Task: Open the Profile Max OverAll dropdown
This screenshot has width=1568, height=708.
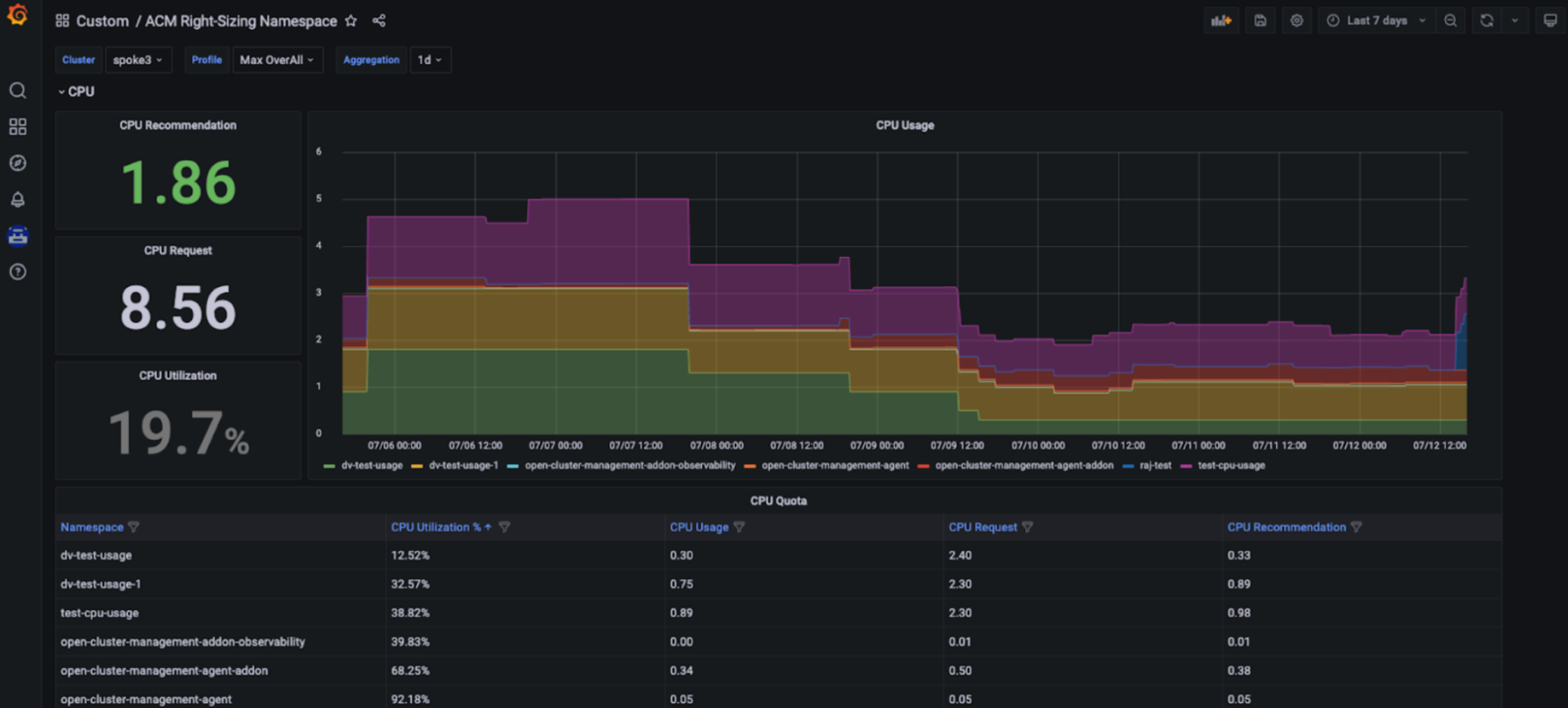Action: tap(276, 60)
